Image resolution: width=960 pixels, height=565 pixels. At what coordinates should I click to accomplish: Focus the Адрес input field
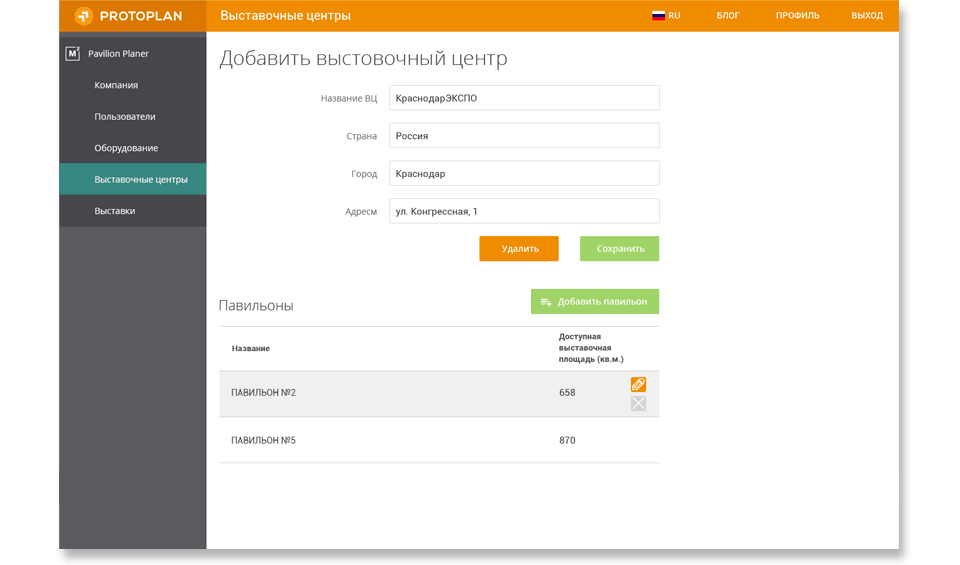tap(524, 211)
